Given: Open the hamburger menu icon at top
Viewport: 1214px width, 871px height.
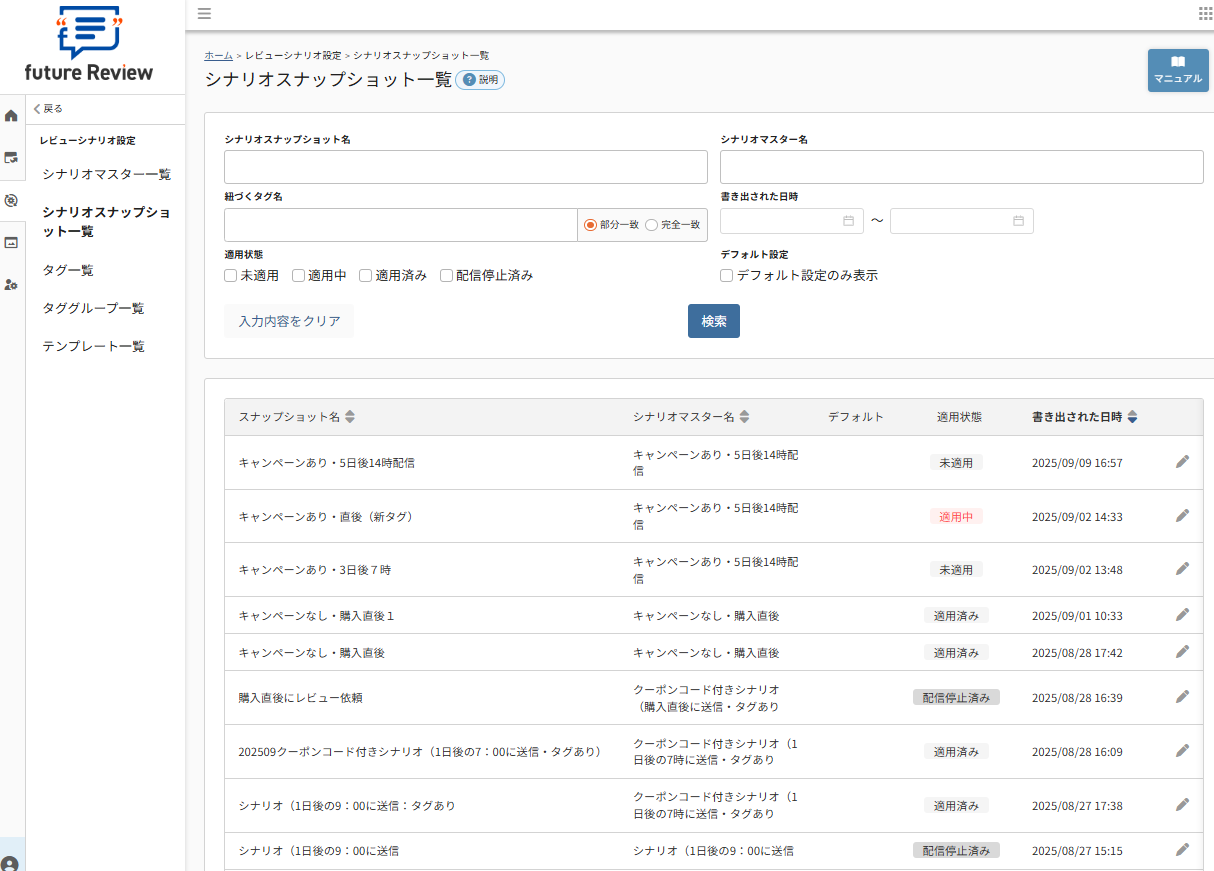Looking at the screenshot, I should pyautogui.click(x=204, y=13).
